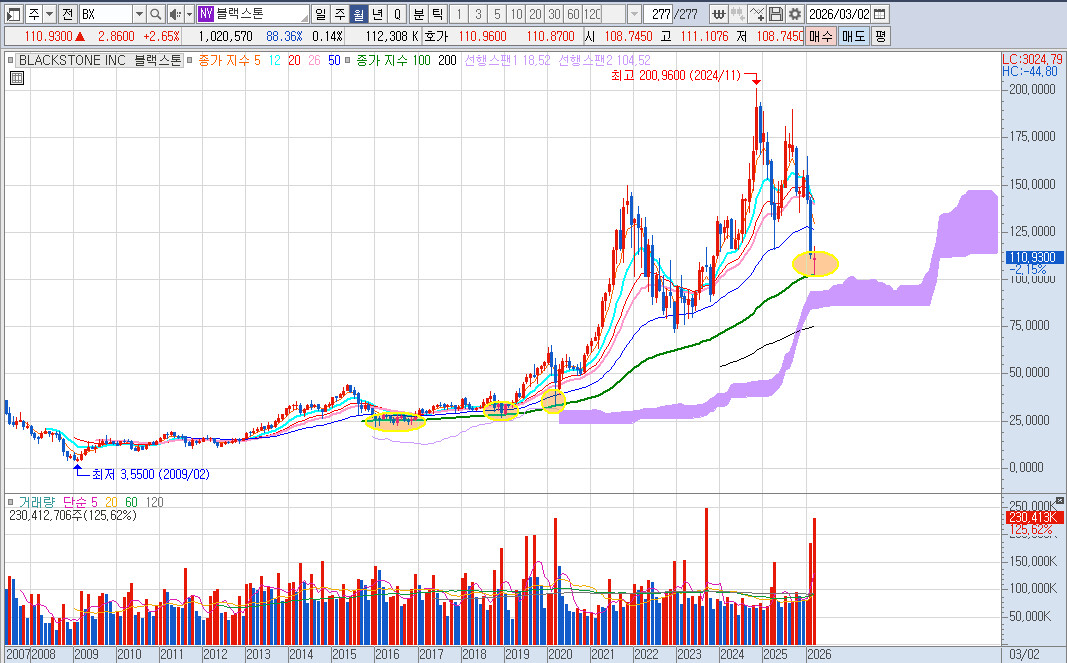Viewport: 1067px width, 663px height.
Task: Click the floppy disk save chart icon
Action: [x=775, y=14]
